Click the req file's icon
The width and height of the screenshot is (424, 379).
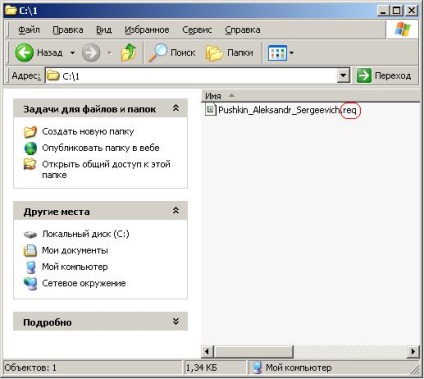click(x=211, y=110)
